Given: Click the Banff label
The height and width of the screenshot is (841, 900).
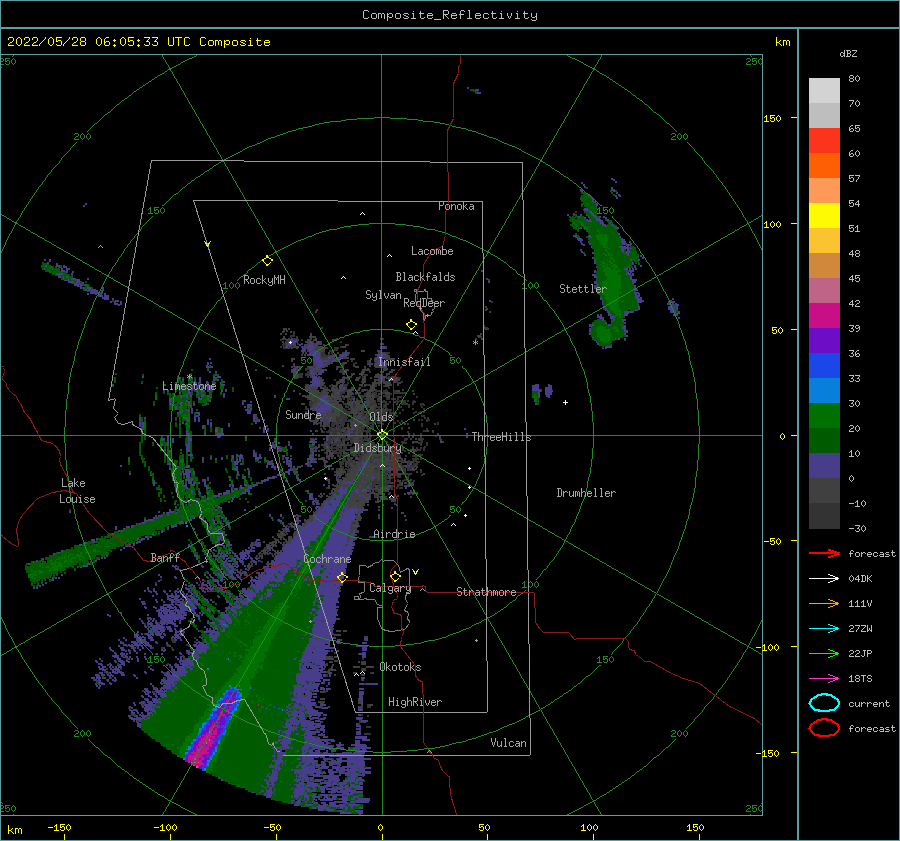Looking at the screenshot, I should [165, 557].
